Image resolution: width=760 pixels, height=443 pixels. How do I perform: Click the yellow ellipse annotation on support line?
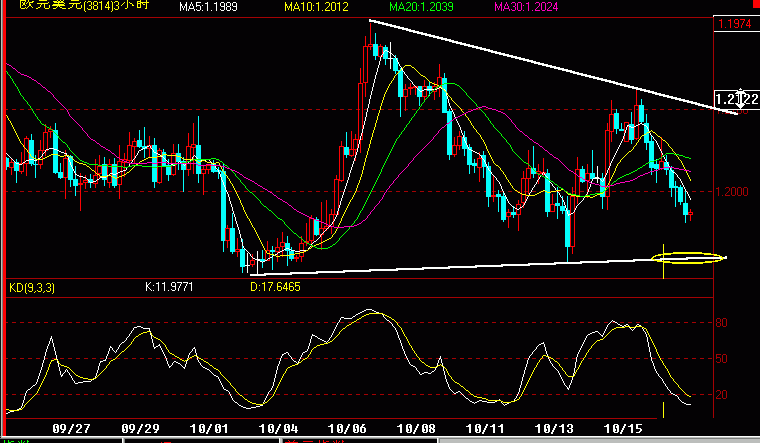pos(688,258)
